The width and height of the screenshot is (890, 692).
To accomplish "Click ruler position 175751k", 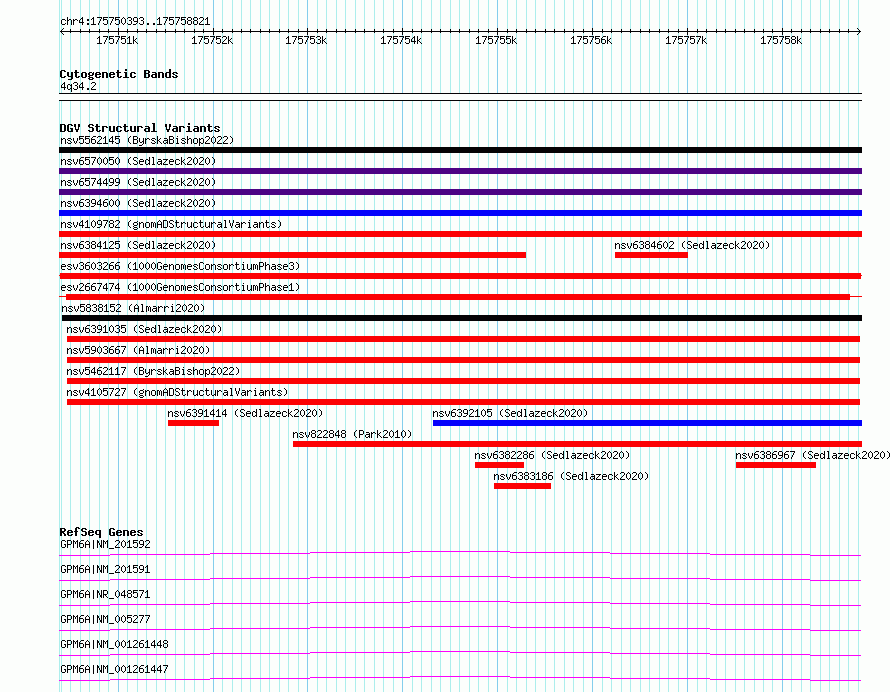I will click(x=117, y=40).
